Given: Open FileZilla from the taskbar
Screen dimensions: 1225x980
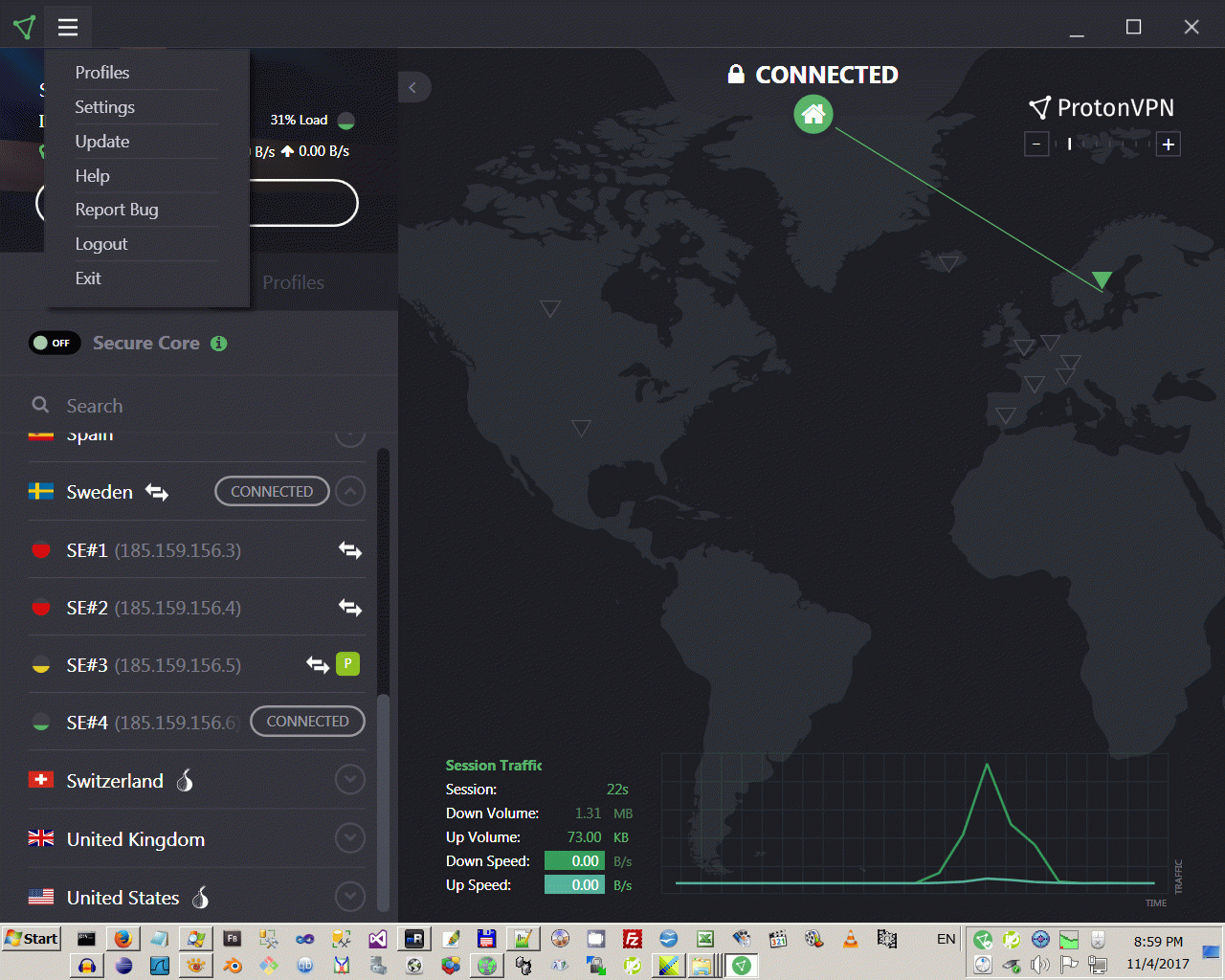Looking at the screenshot, I should (632, 939).
